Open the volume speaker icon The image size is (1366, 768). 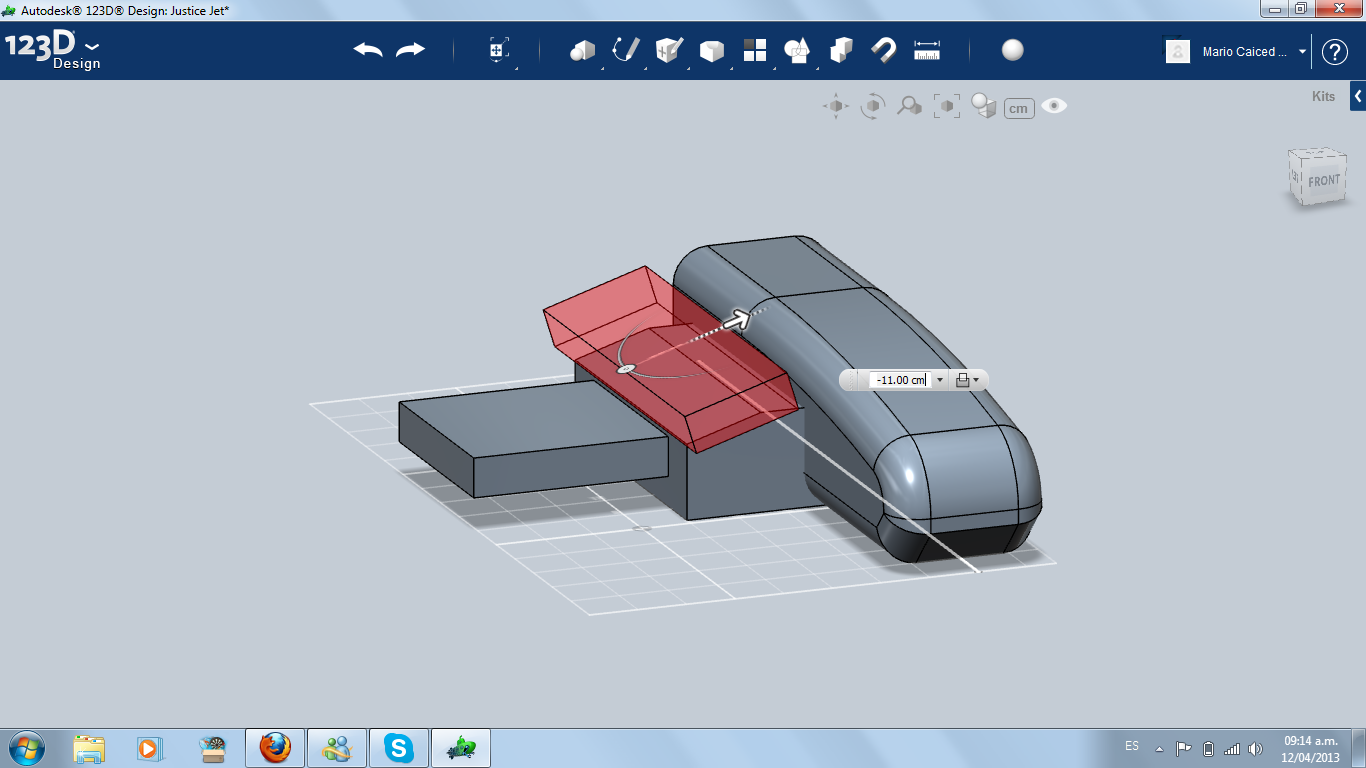click(1256, 748)
